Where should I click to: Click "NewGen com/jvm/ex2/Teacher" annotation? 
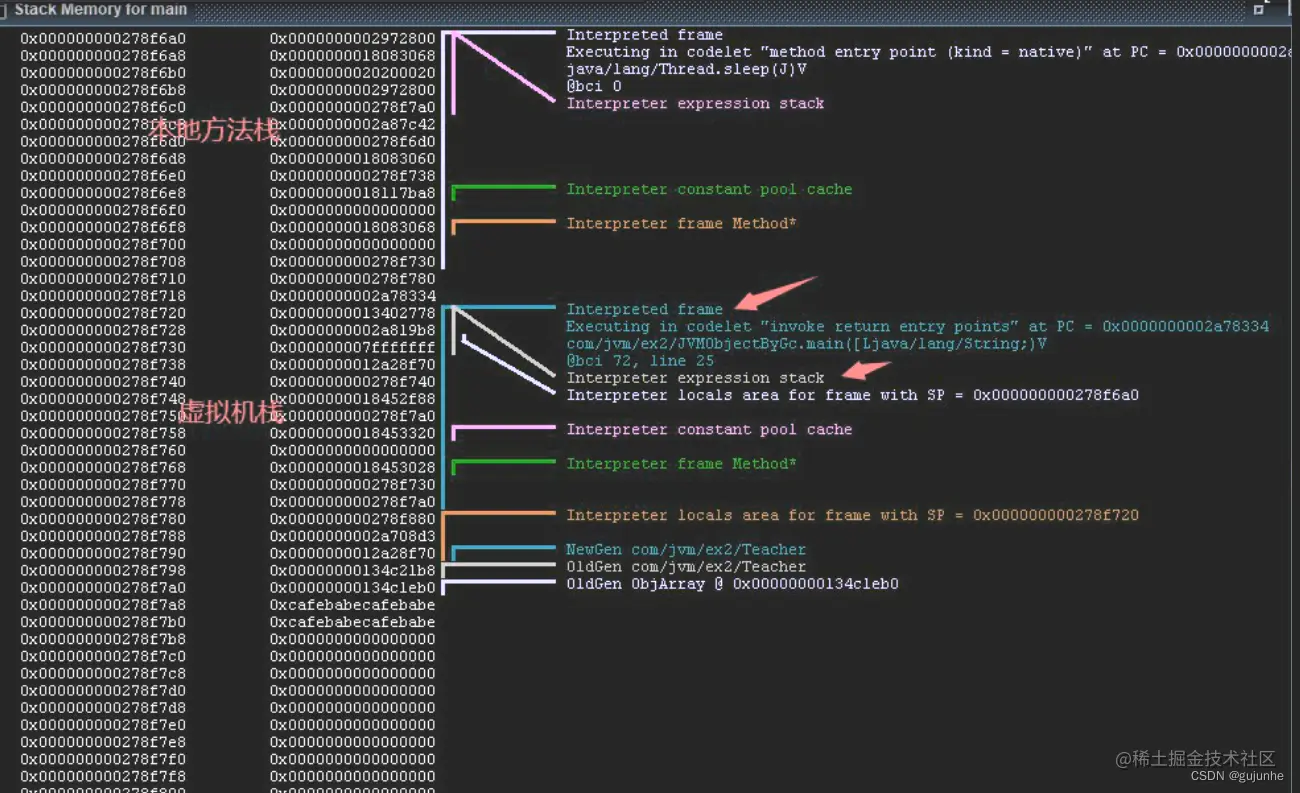click(x=686, y=549)
